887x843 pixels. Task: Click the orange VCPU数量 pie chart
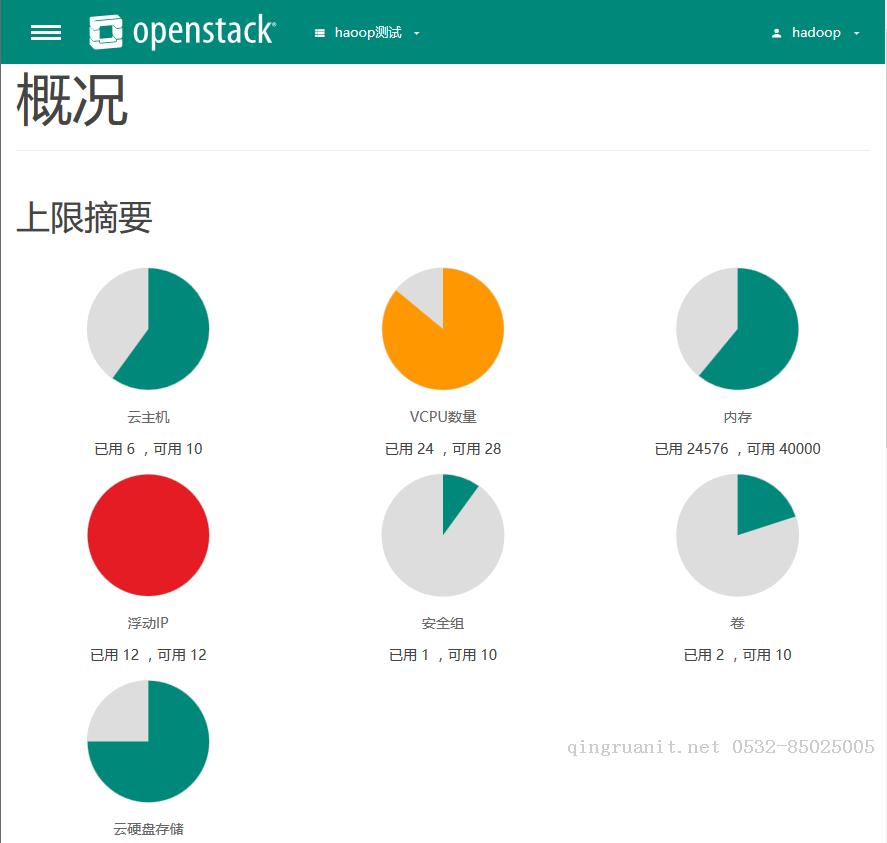[443, 328]
